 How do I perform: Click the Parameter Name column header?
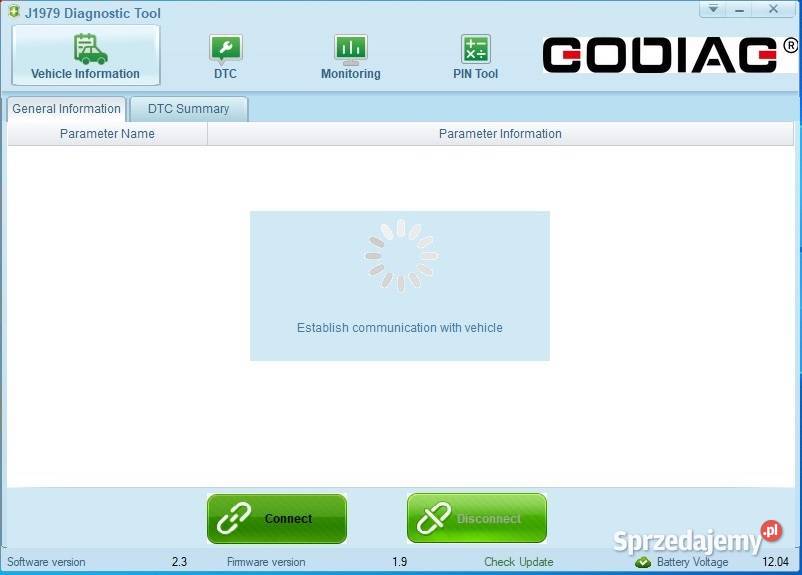pos(107,134)
